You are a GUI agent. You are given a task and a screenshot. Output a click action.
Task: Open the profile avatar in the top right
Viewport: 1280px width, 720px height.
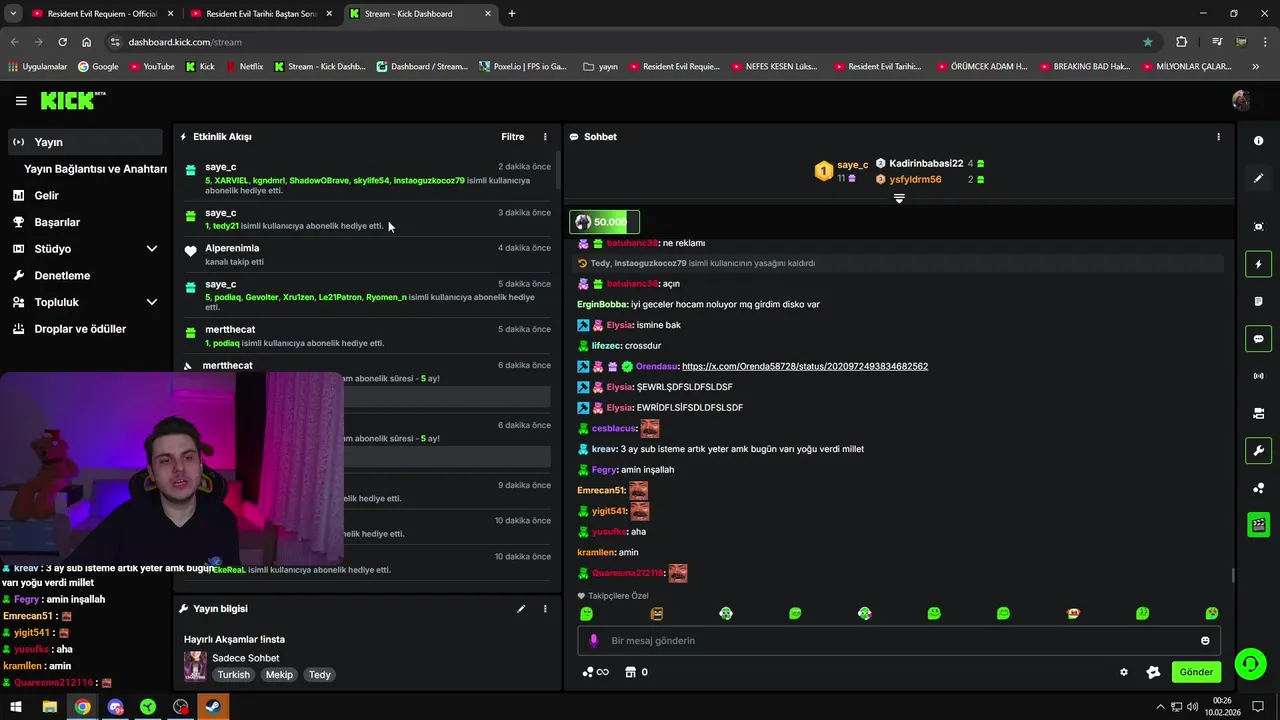pos(1241,100)
